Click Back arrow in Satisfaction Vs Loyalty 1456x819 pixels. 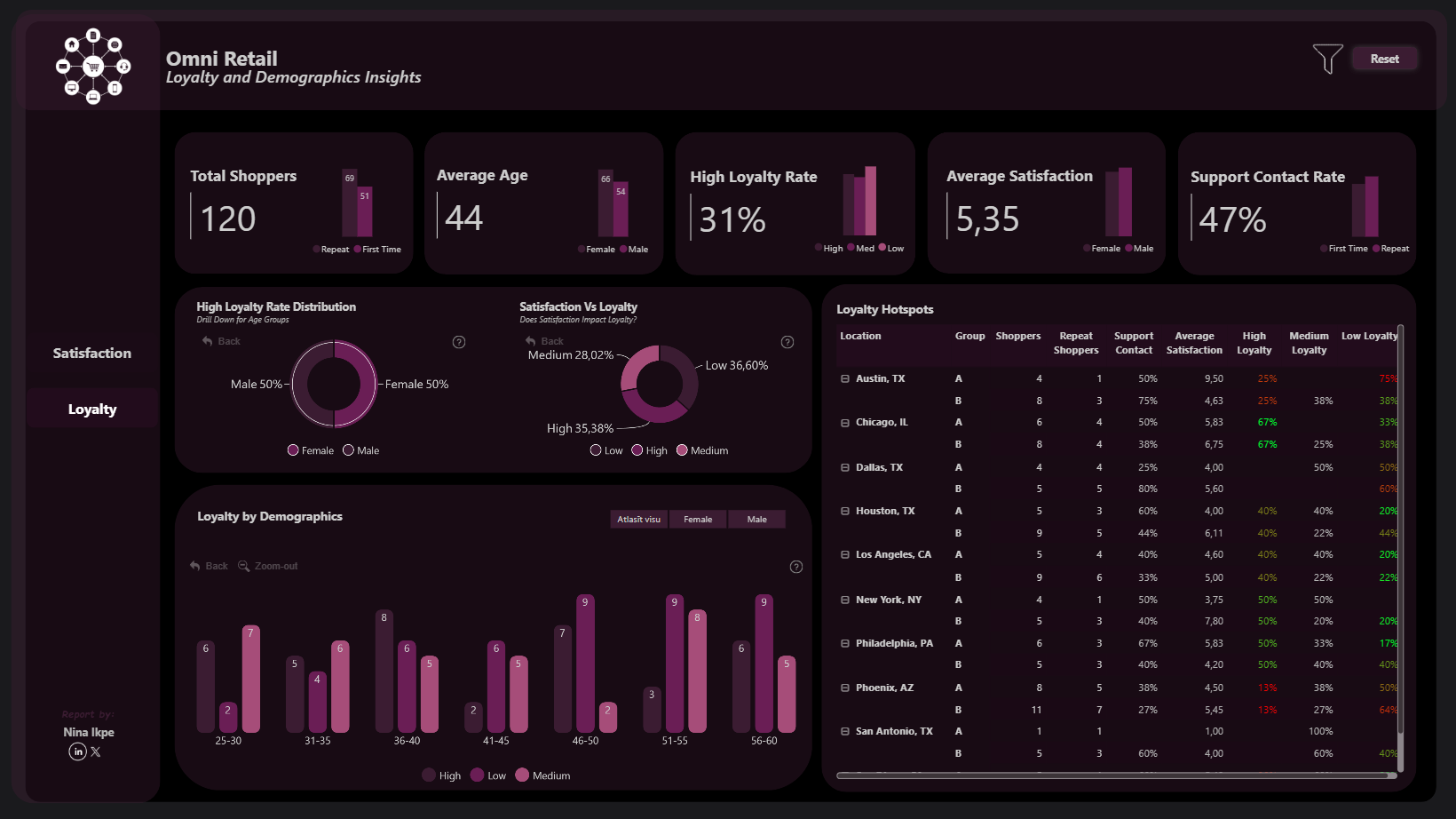click(x=530, y=341)
